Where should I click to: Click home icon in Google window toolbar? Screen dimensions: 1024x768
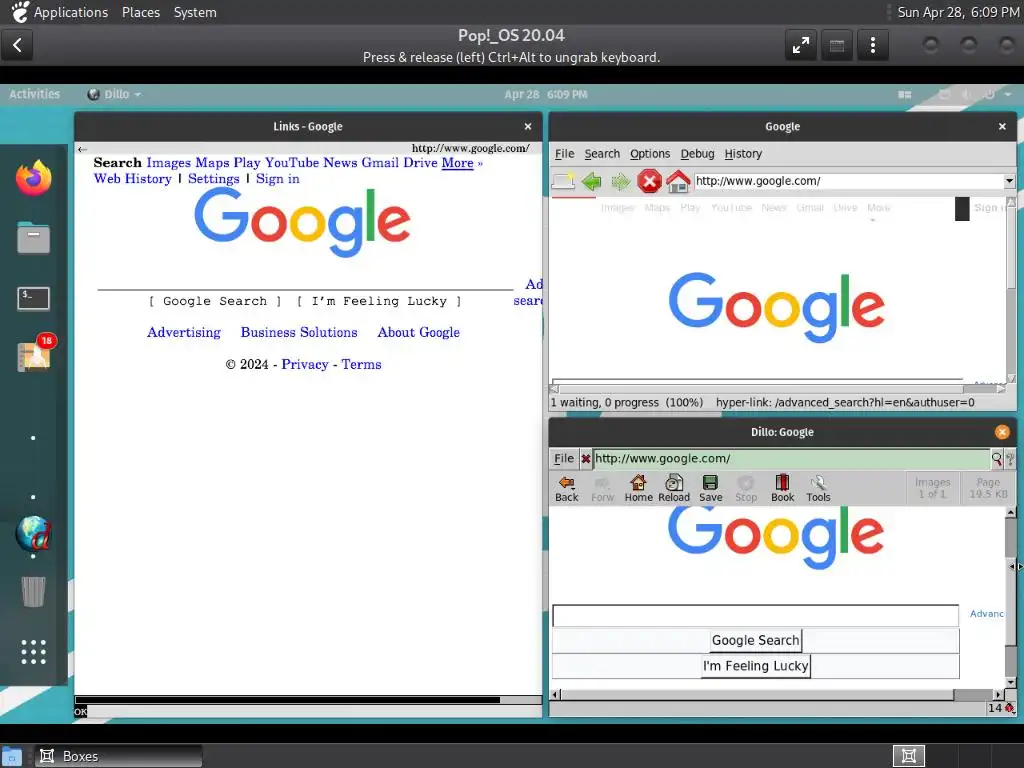click(x=678, y=181)
